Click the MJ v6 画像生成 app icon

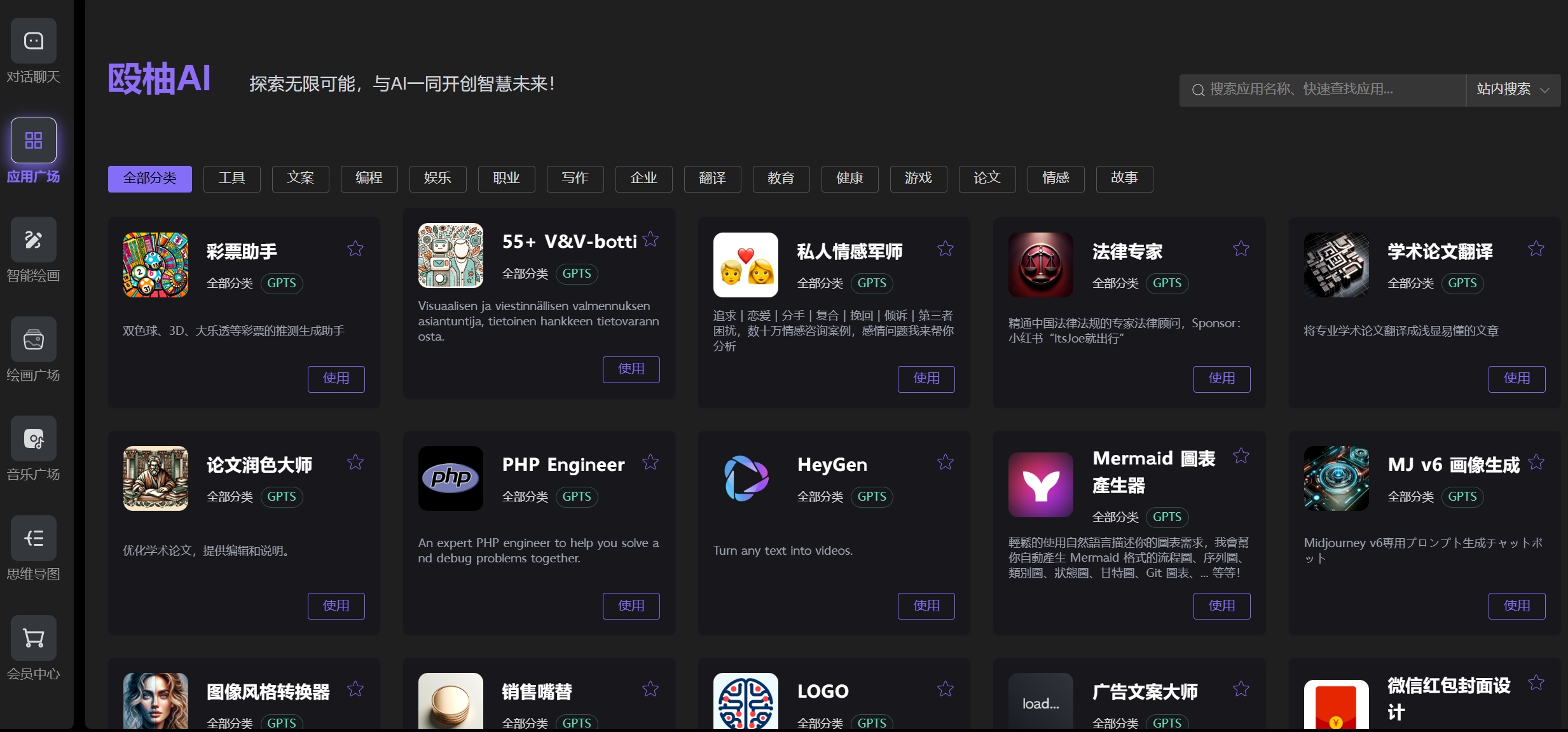1337,478
